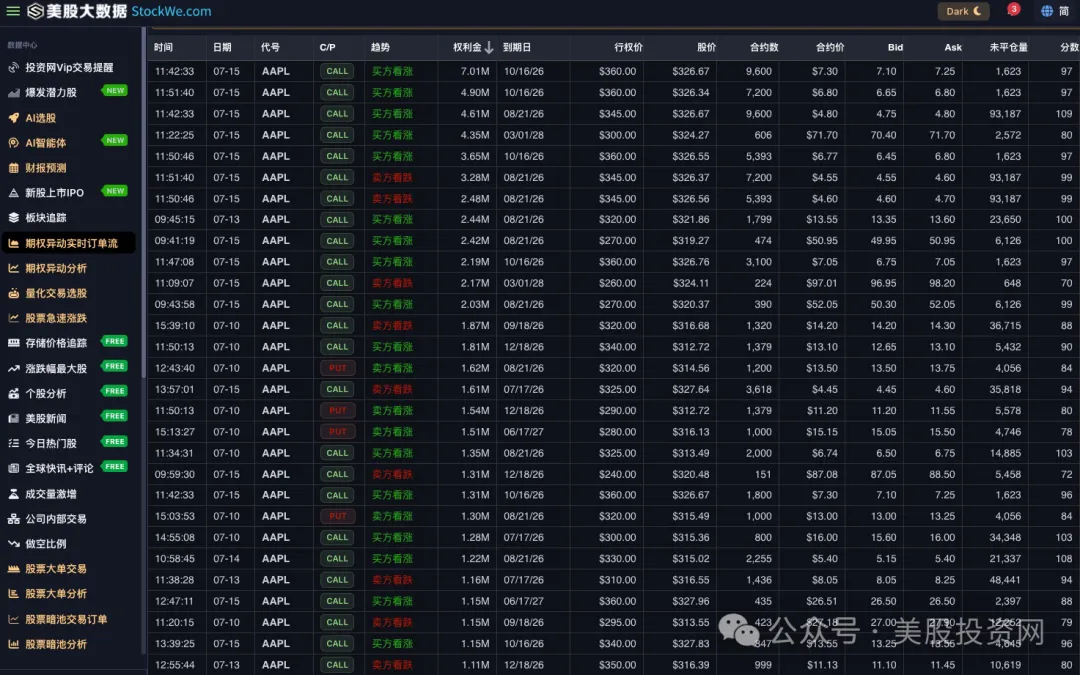Click the 板块追踪 layers icon
Screen dimensions: 1080x675
pos(13,218)
